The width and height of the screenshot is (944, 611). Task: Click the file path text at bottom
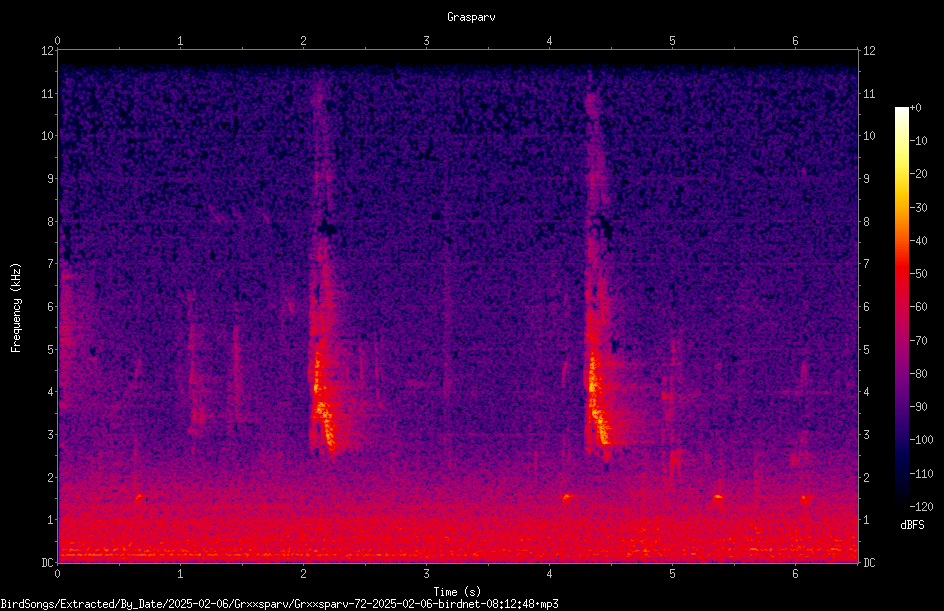pyautogui.click(x=279, y=604)
